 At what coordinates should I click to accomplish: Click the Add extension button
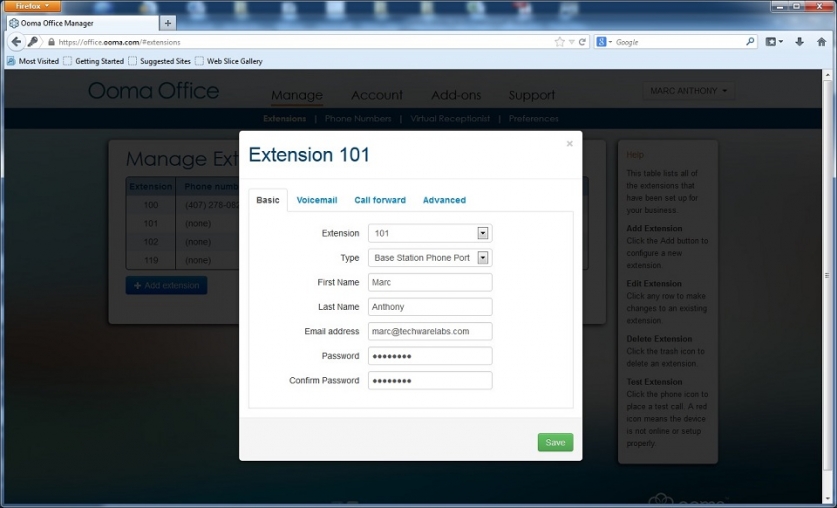pyautogui.click(x=167, y=285)
